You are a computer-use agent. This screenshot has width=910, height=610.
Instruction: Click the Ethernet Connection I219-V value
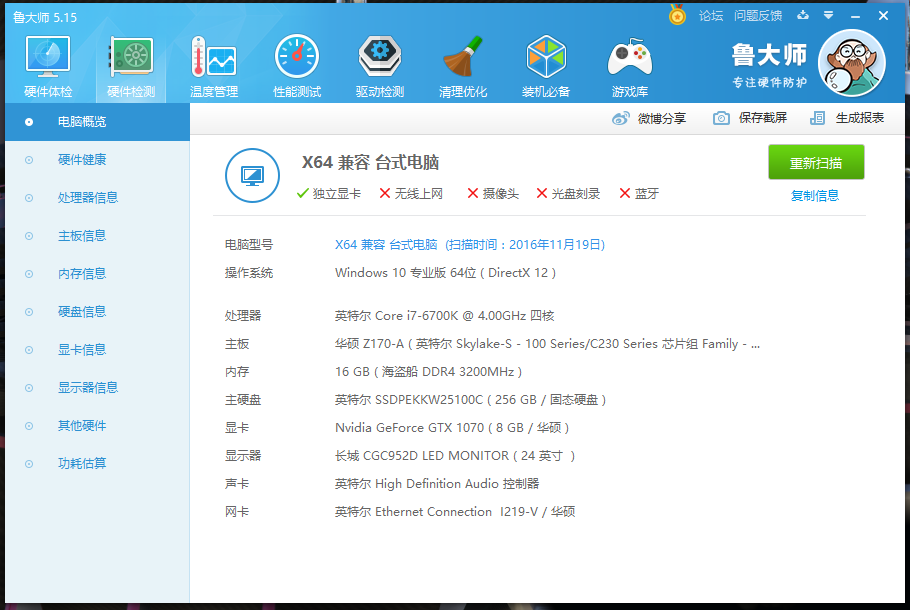tap(455, 512)
